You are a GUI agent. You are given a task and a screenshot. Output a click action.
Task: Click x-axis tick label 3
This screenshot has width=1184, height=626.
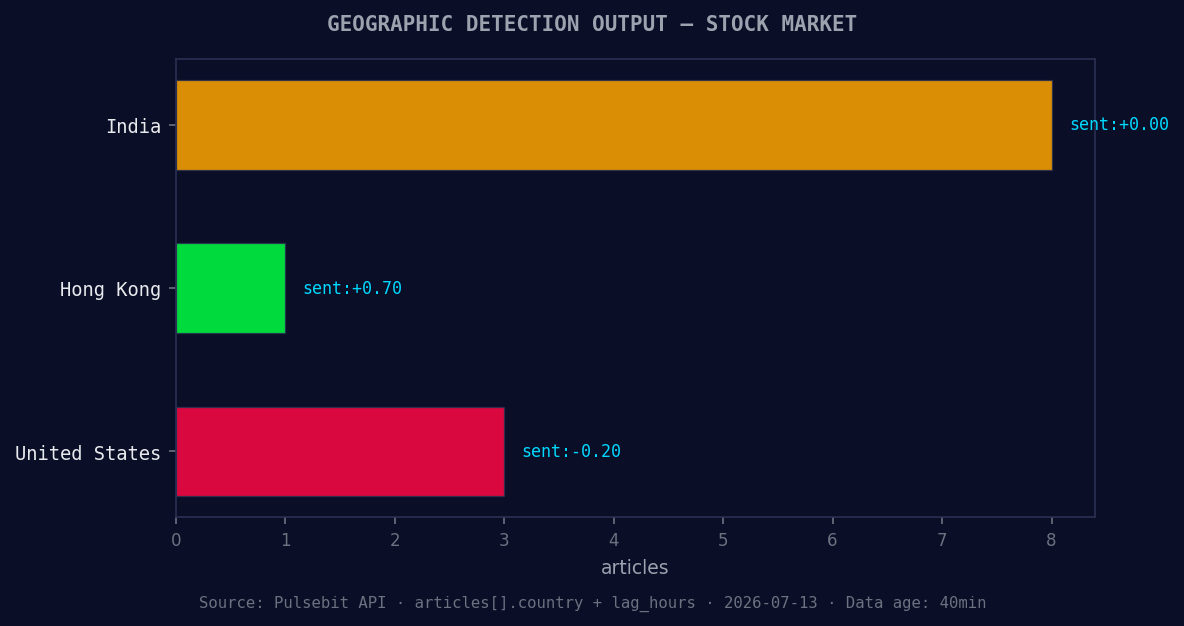coord(504,540)
